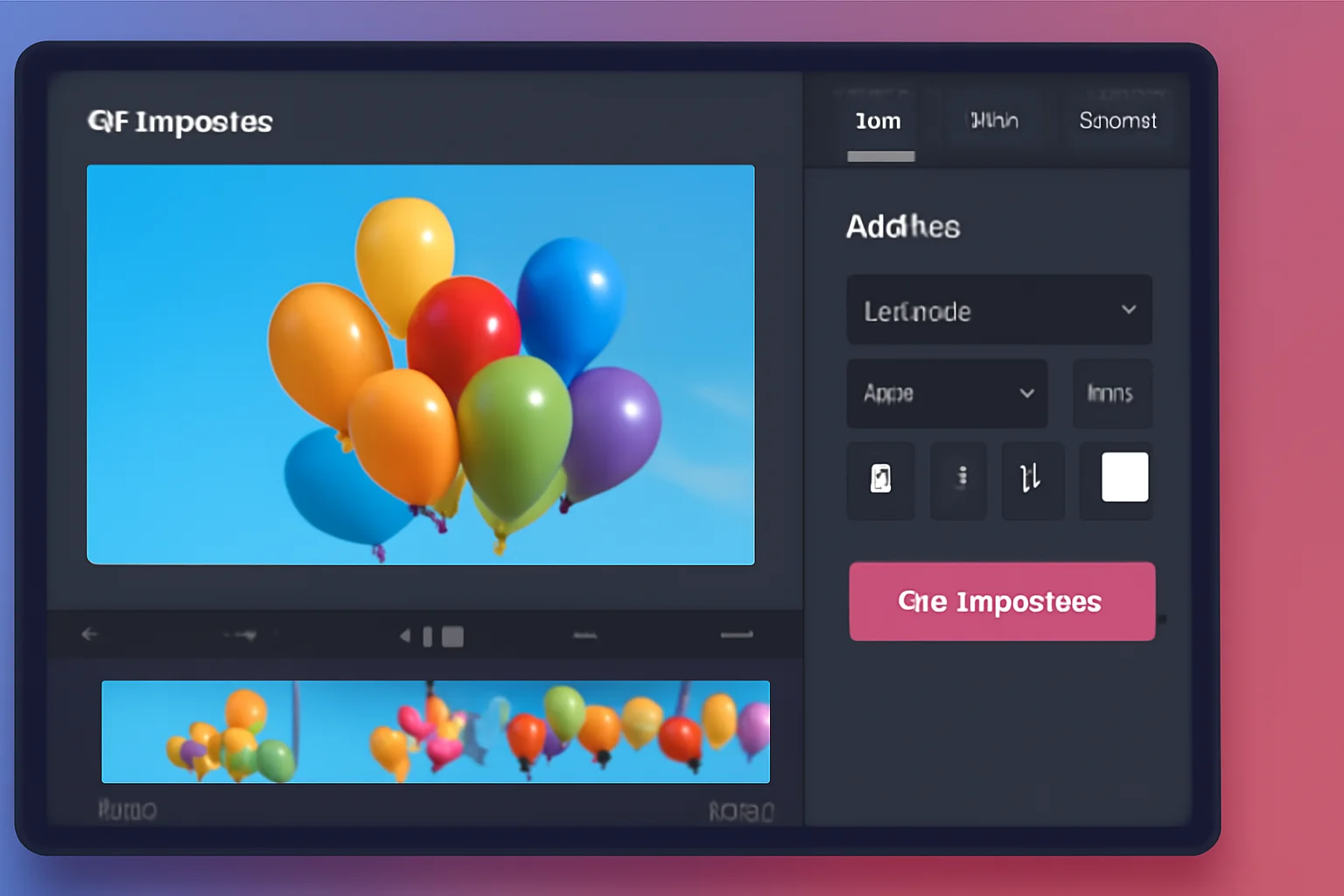Click the Inns button

tap(1112, 394)
